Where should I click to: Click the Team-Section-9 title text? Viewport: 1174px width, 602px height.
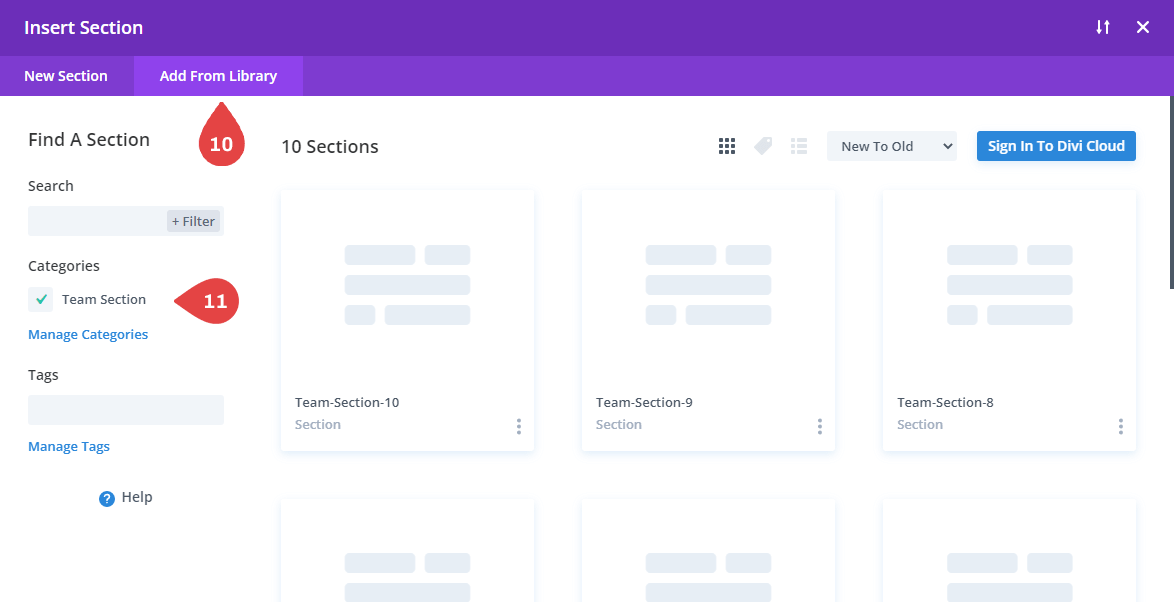click(644, 403)
